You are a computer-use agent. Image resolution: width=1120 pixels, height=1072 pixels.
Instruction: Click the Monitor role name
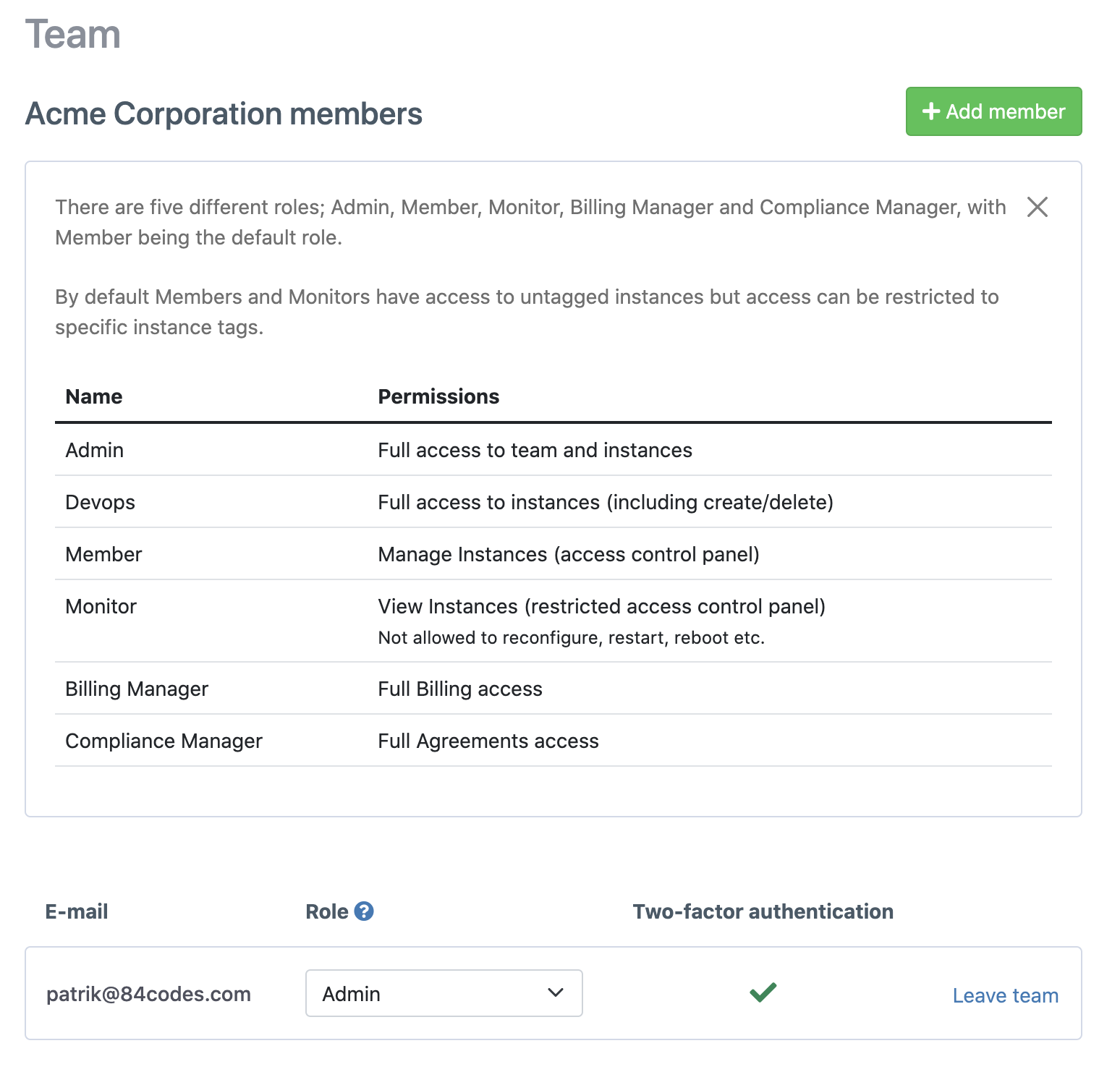[101, 606]
